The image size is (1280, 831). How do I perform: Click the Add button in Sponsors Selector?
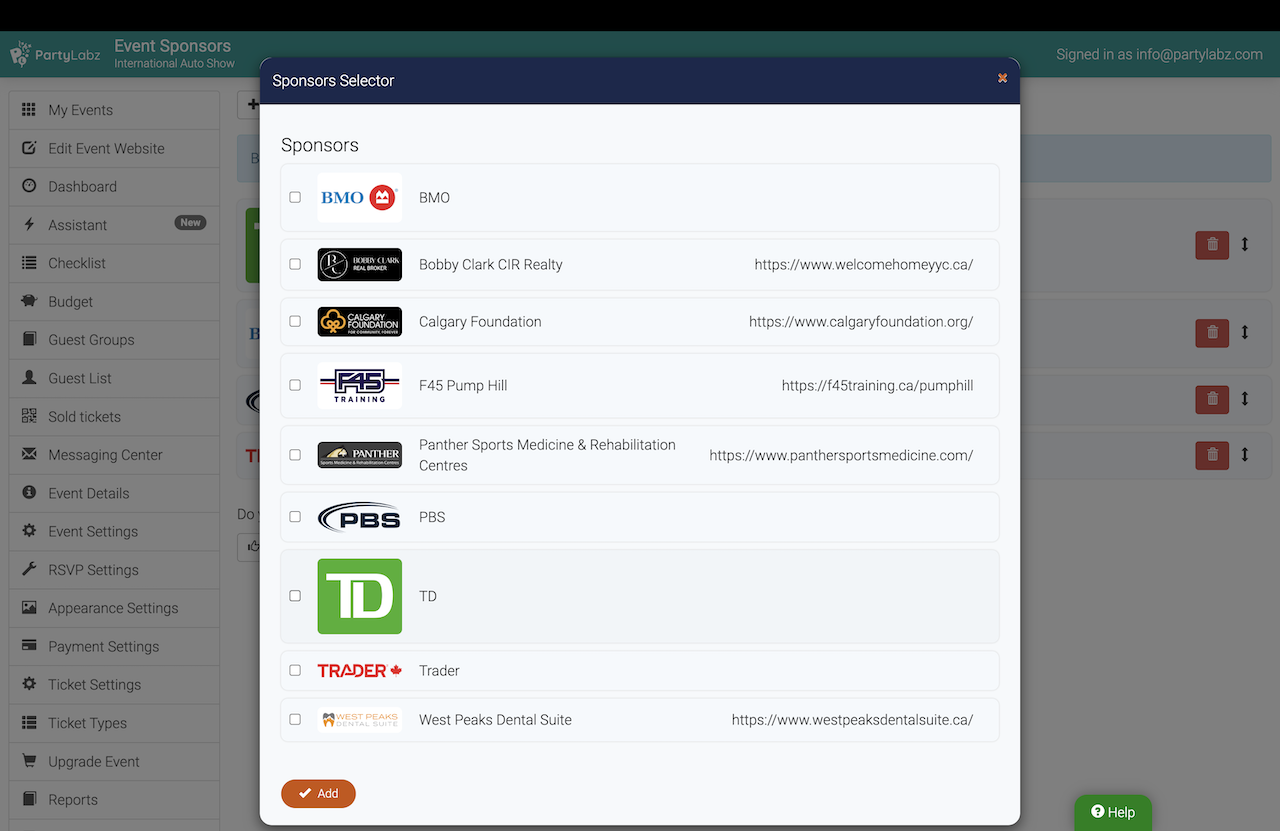pos(318,793)
